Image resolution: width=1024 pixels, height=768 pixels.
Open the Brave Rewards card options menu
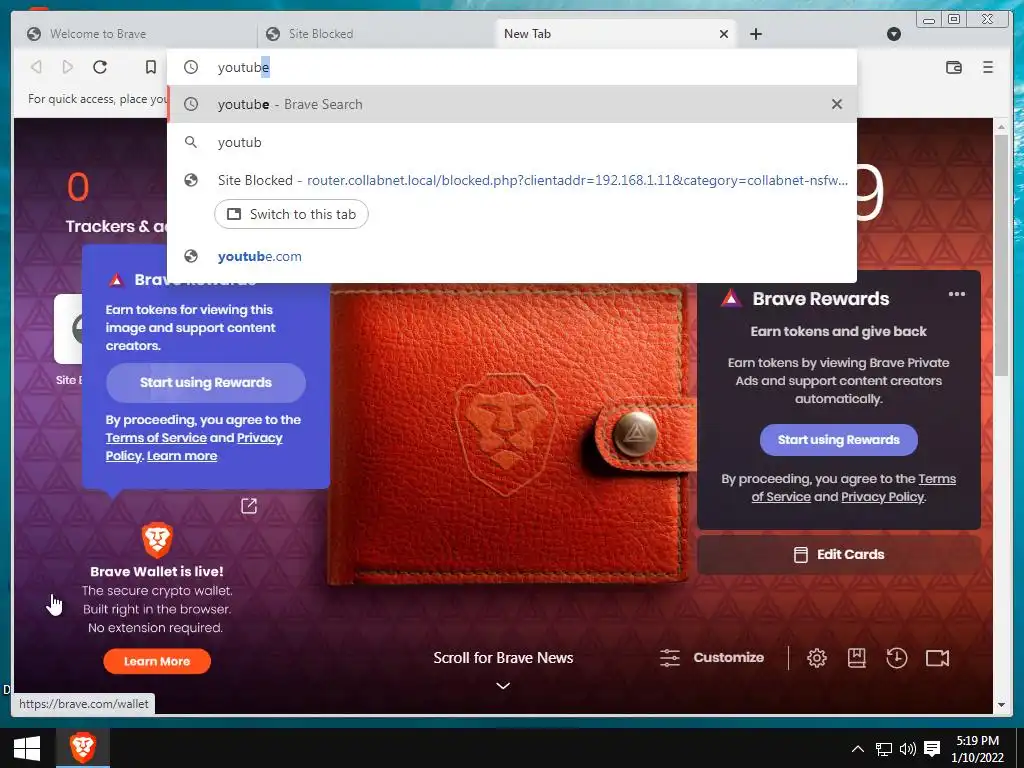click(957, 294)
